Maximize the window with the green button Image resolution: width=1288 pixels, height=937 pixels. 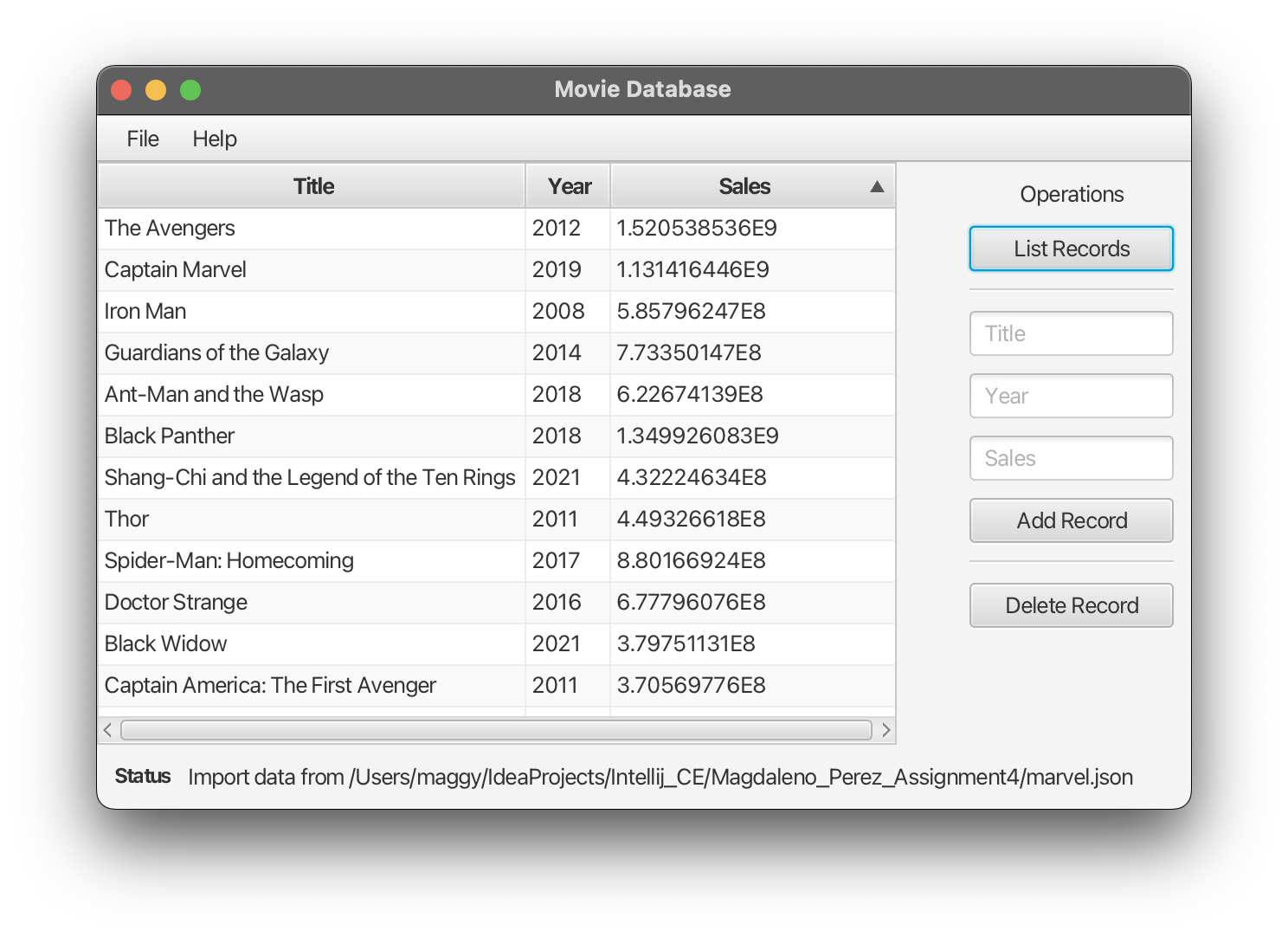click(190, 90)
